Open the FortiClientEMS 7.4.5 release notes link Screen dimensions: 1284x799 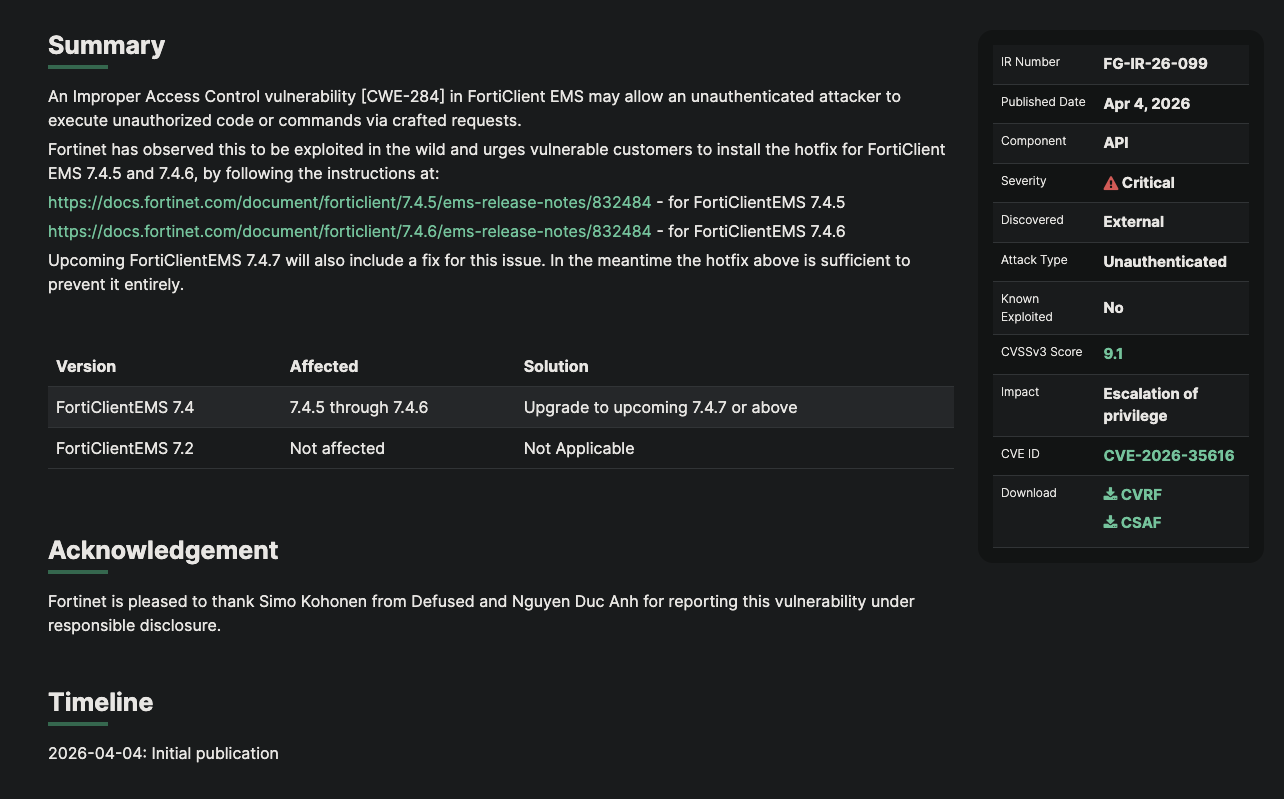click(x=349, y=202)
